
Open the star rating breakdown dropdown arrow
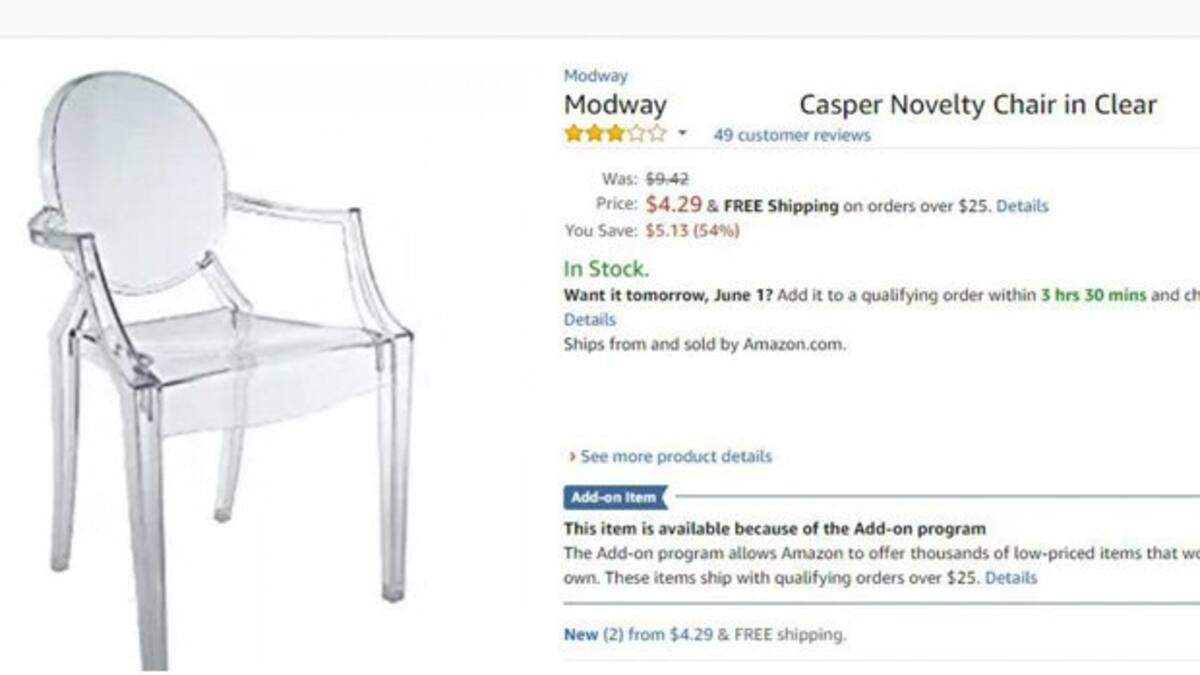(682, 134)
